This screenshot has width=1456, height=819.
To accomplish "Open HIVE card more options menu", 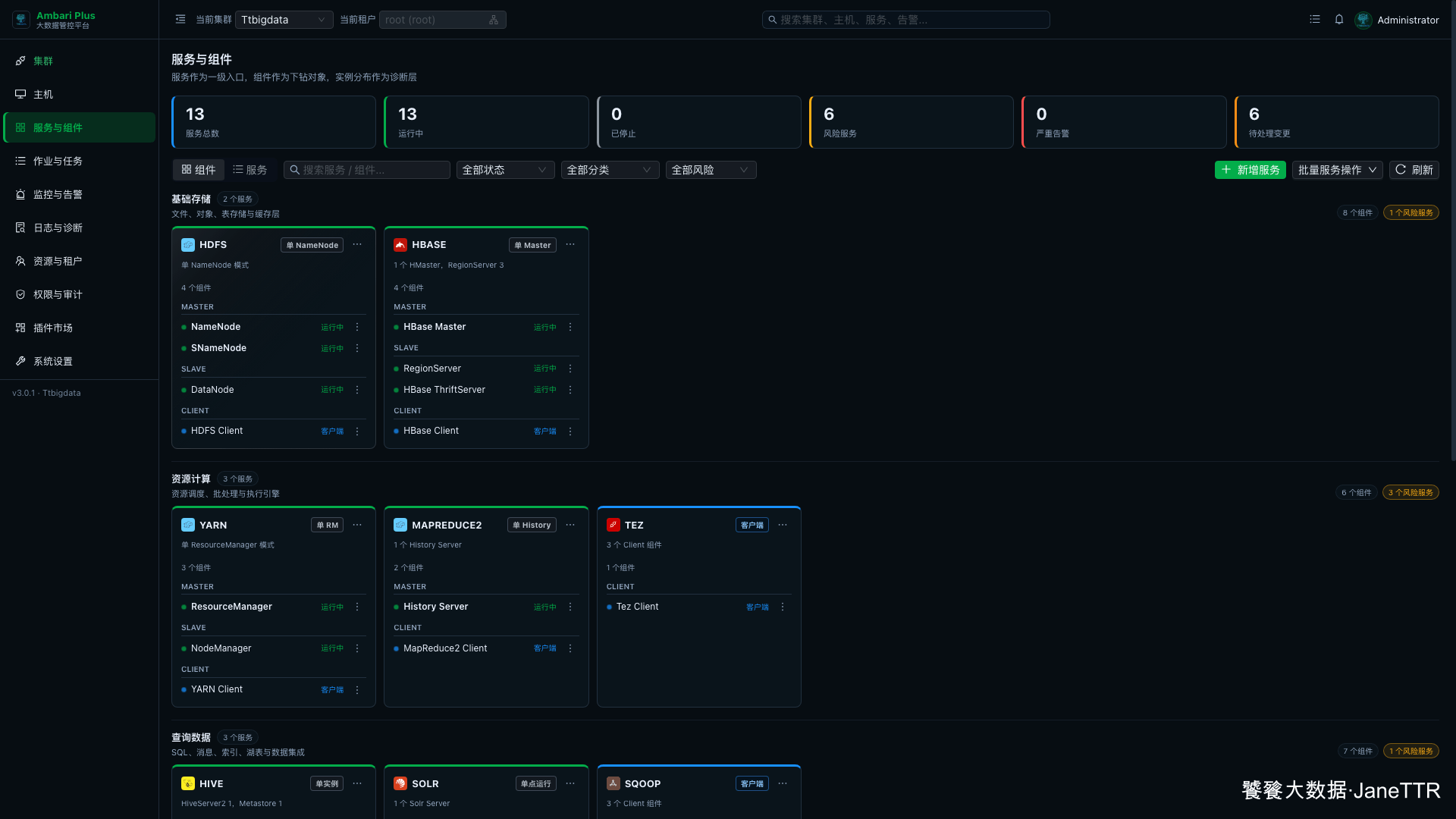I will click(357, 783).
